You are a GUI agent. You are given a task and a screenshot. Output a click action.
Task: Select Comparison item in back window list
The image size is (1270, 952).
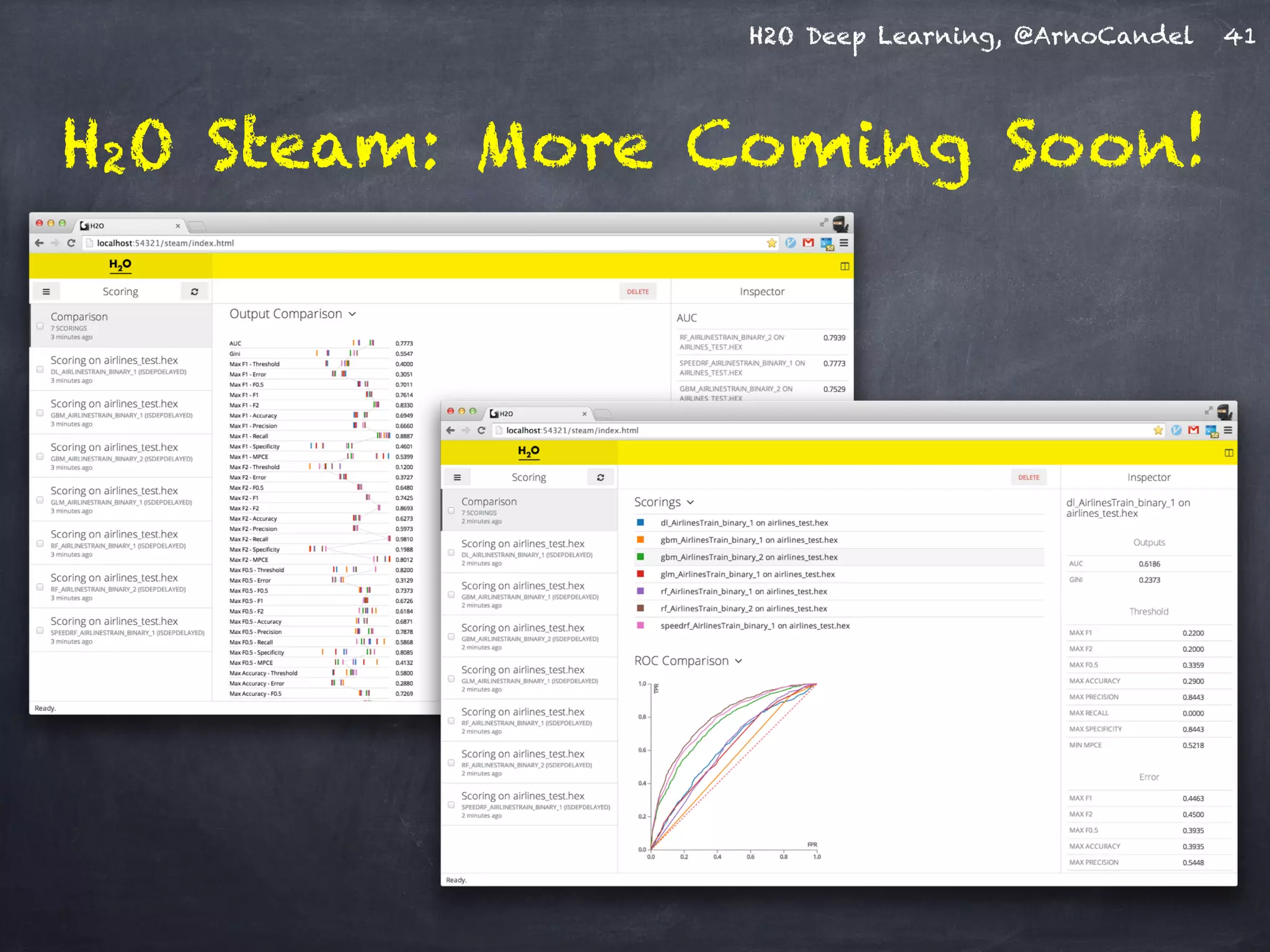[121, 325]
